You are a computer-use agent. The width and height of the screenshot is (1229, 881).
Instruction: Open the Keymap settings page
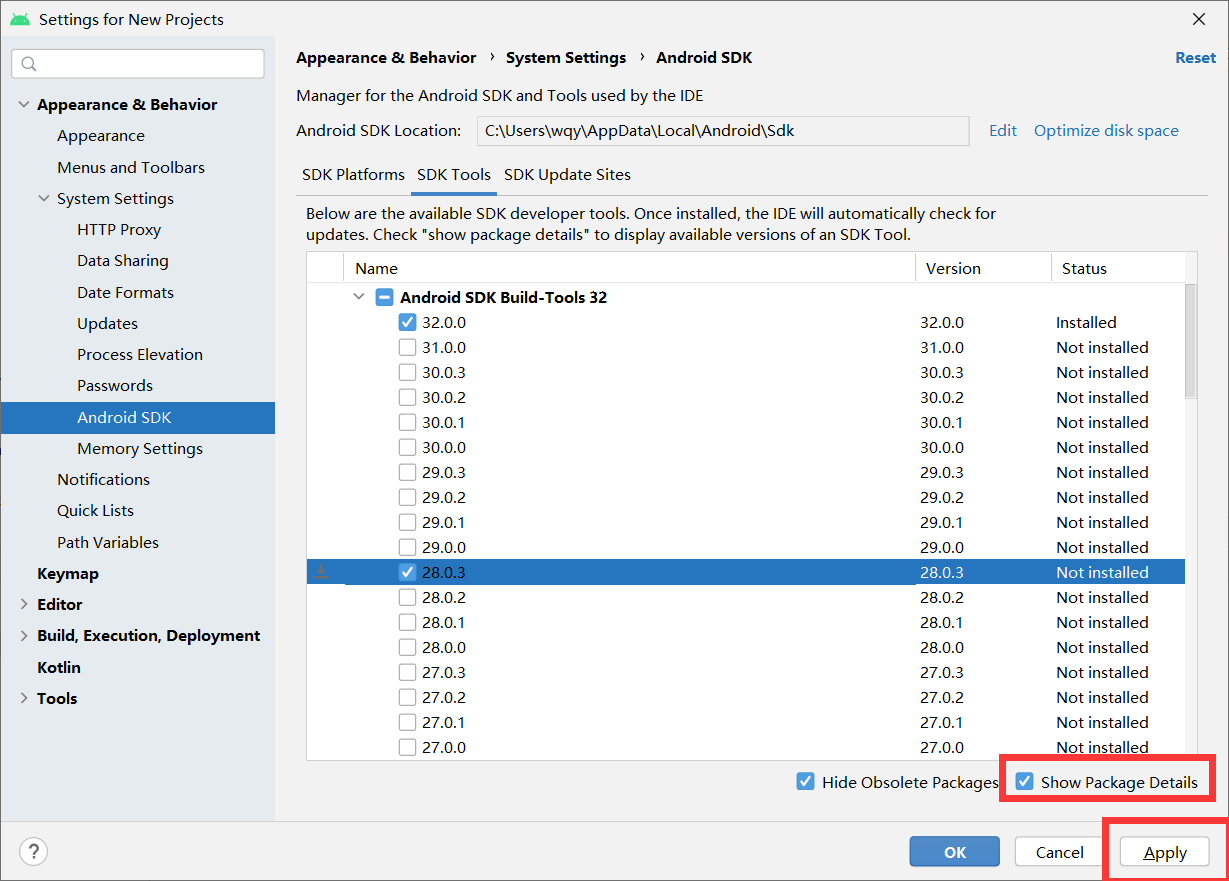[68, 573]
